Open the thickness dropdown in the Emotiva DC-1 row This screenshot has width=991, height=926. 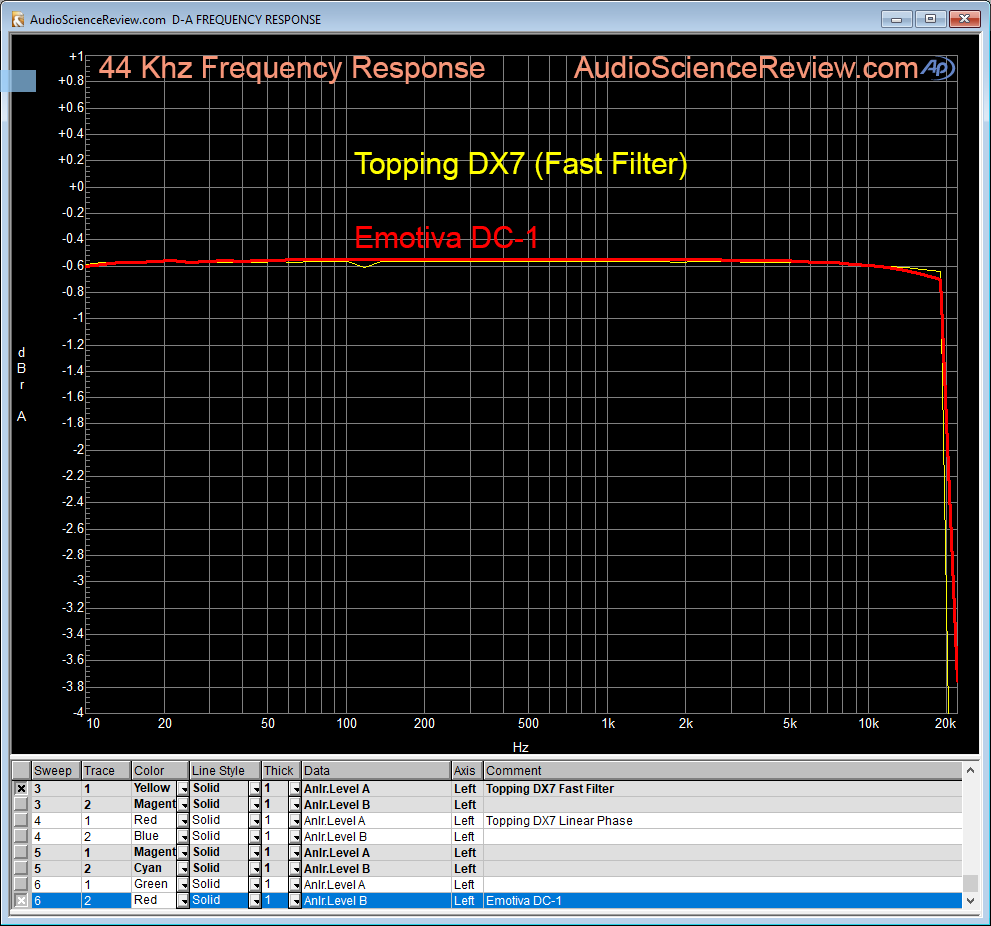pyautogui.click(x=295, y=901)
